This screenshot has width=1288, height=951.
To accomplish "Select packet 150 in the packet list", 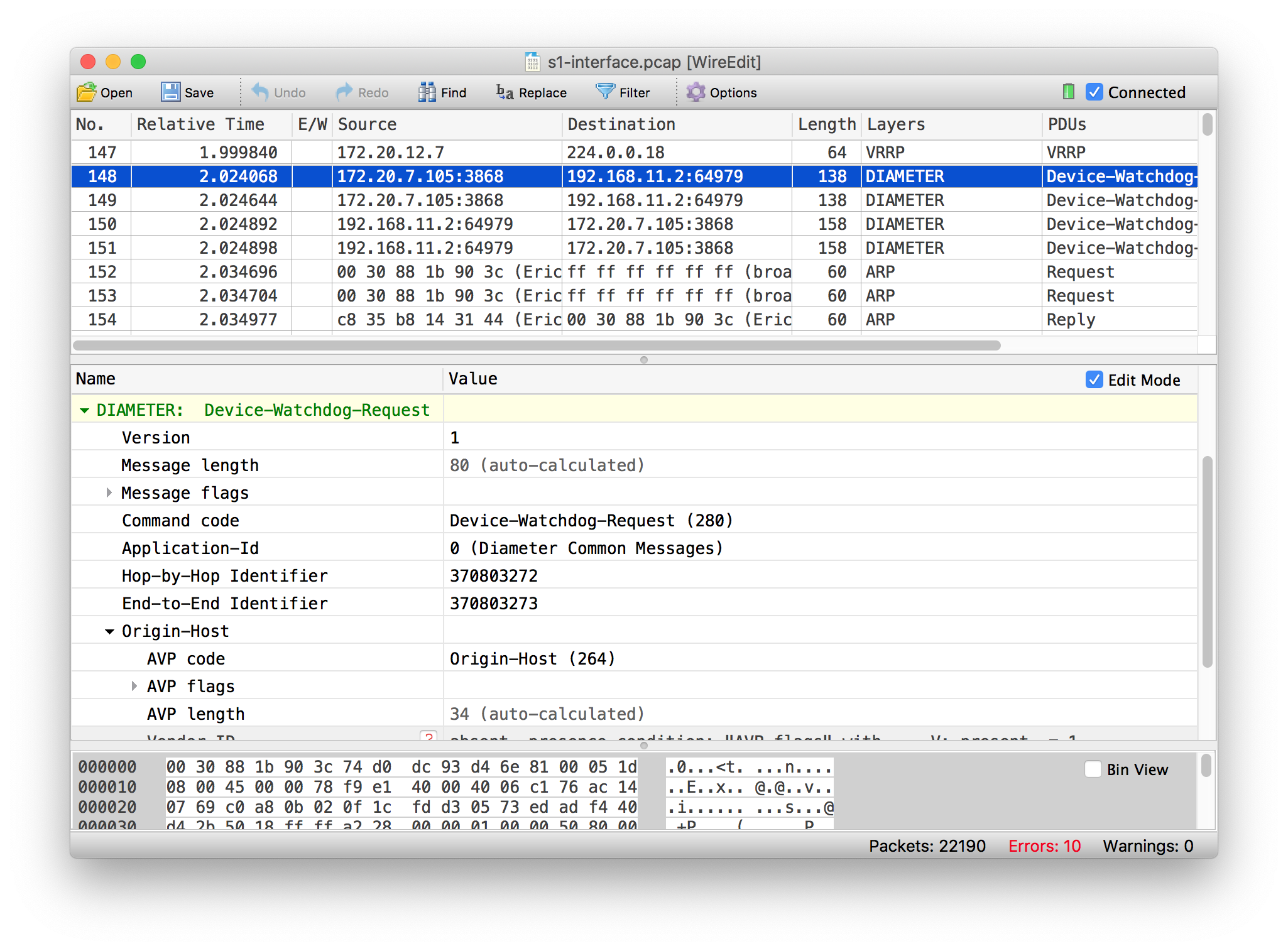I will click(x=440, y=224).
